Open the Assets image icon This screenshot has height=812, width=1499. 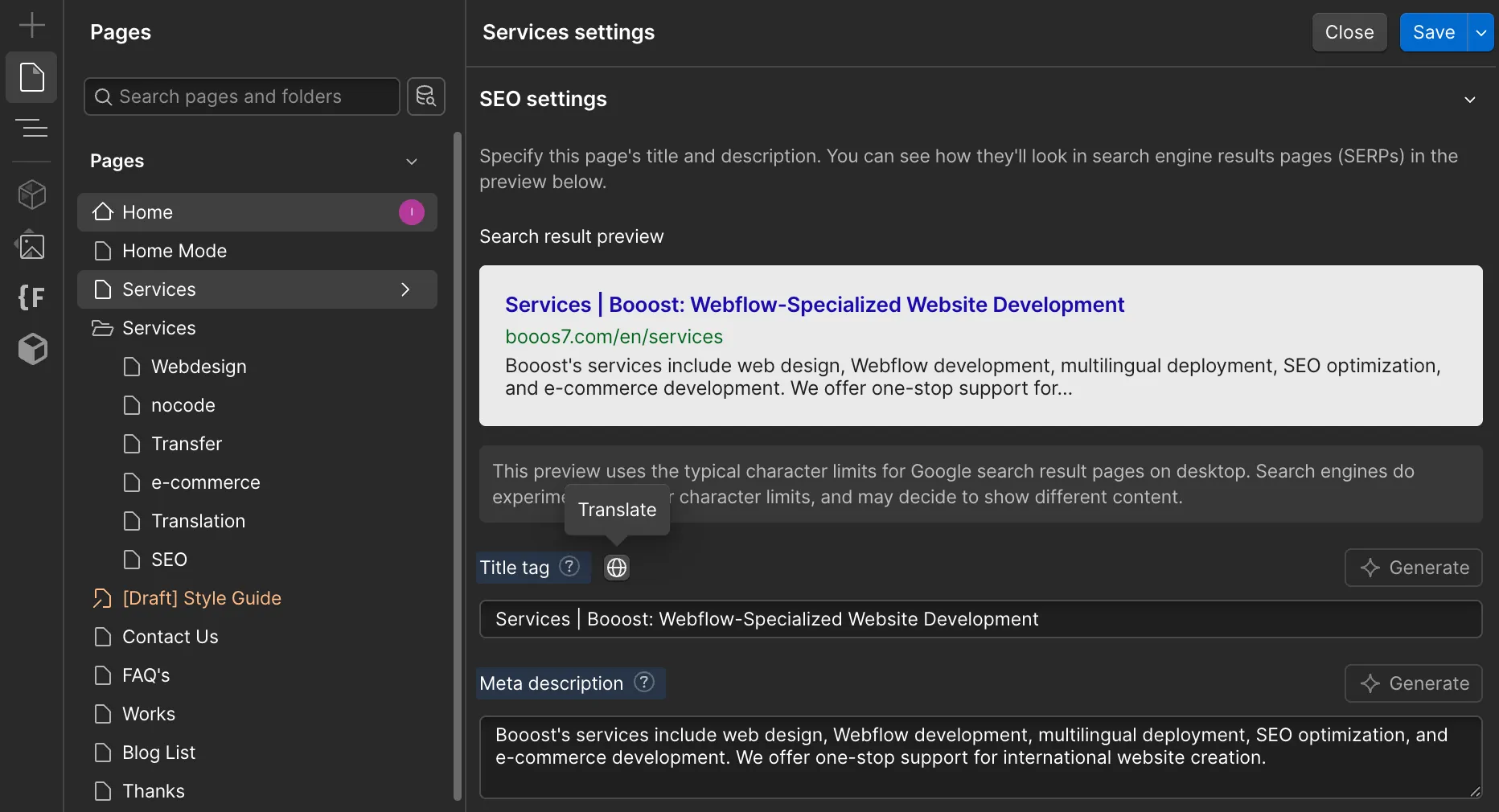pos(31,245)
